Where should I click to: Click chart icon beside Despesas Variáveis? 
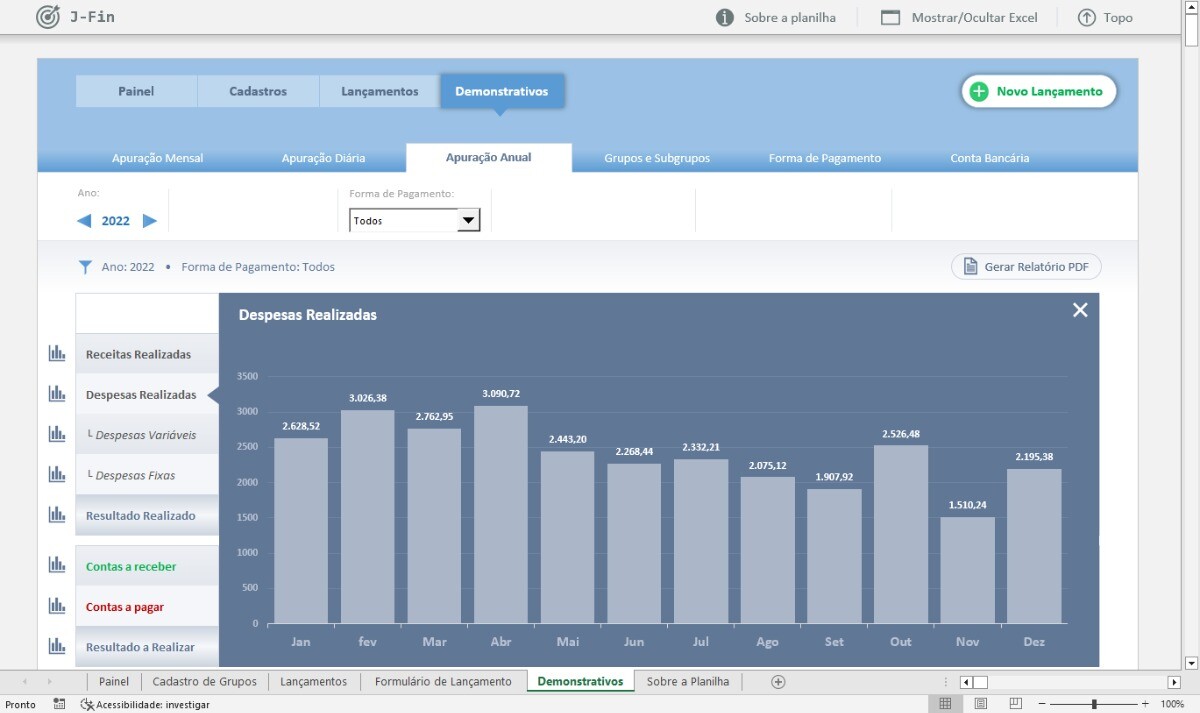point(56,434)
